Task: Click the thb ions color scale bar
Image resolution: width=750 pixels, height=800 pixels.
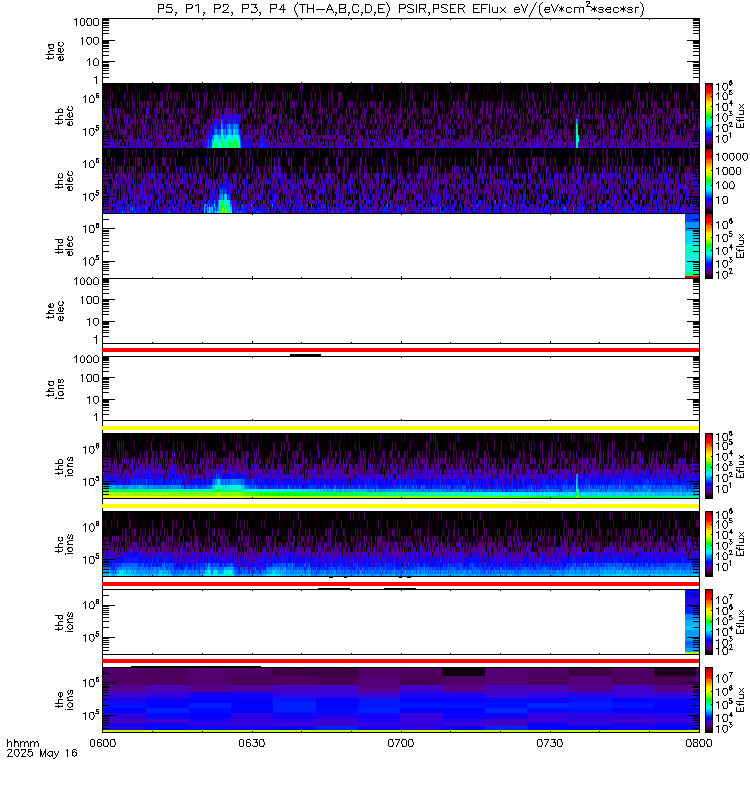Action: click(709, 466)
